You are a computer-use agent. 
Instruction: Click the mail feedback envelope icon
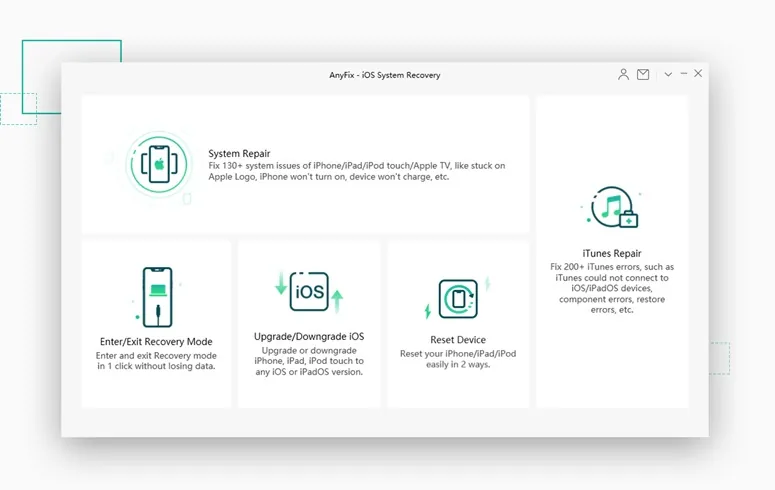(x=643, y=74)
